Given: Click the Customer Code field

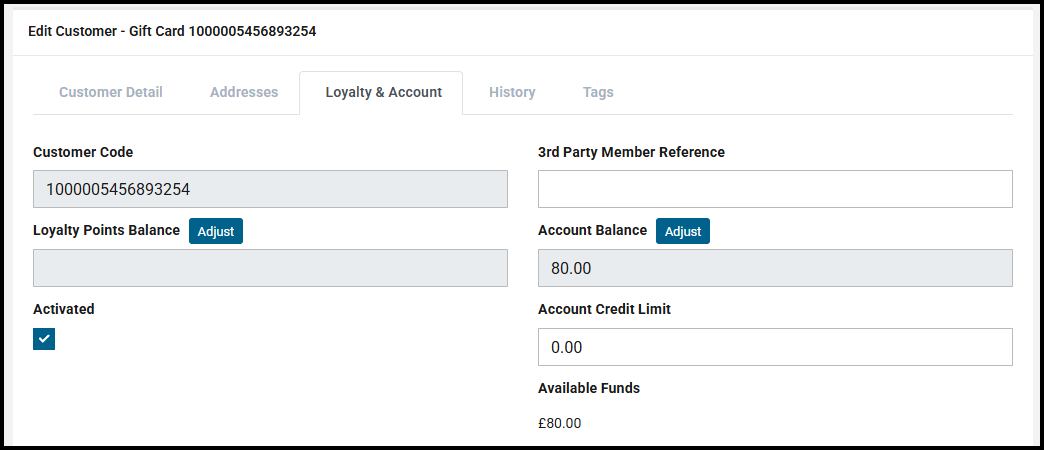Looking at the screenshot, I should (270, 189).
